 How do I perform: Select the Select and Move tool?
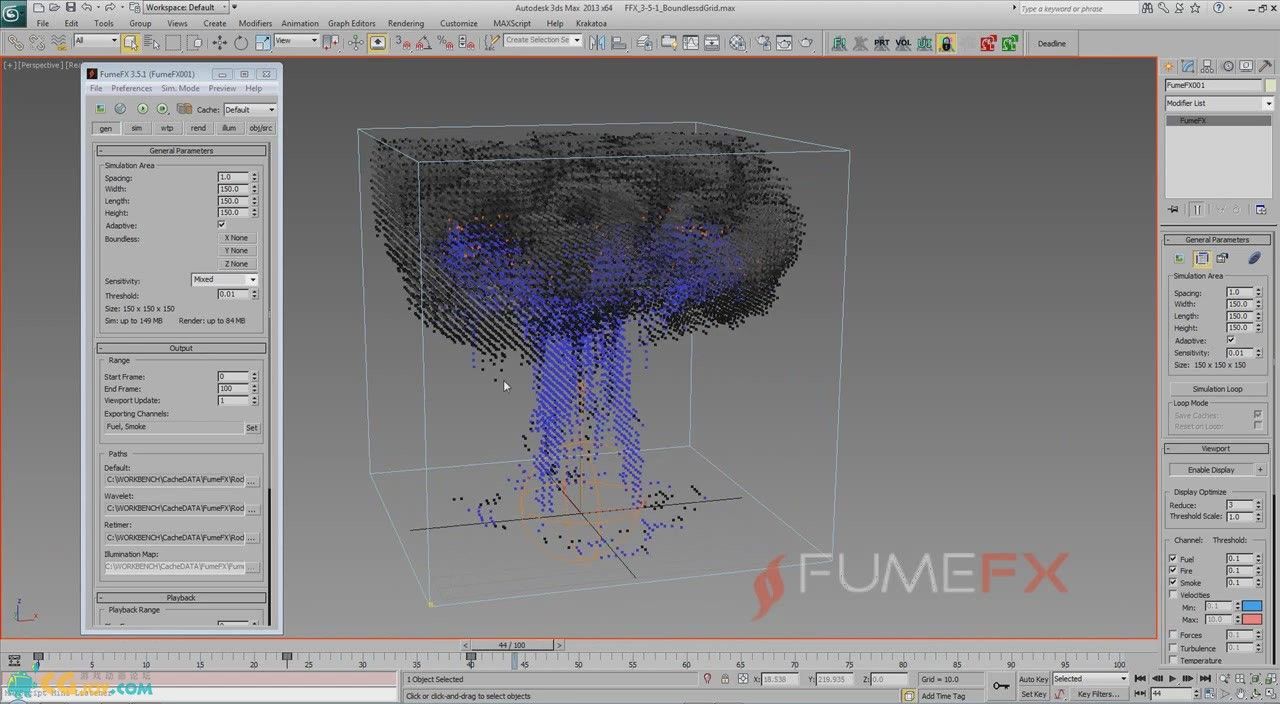pyautogui.click(x=220, y=43)
